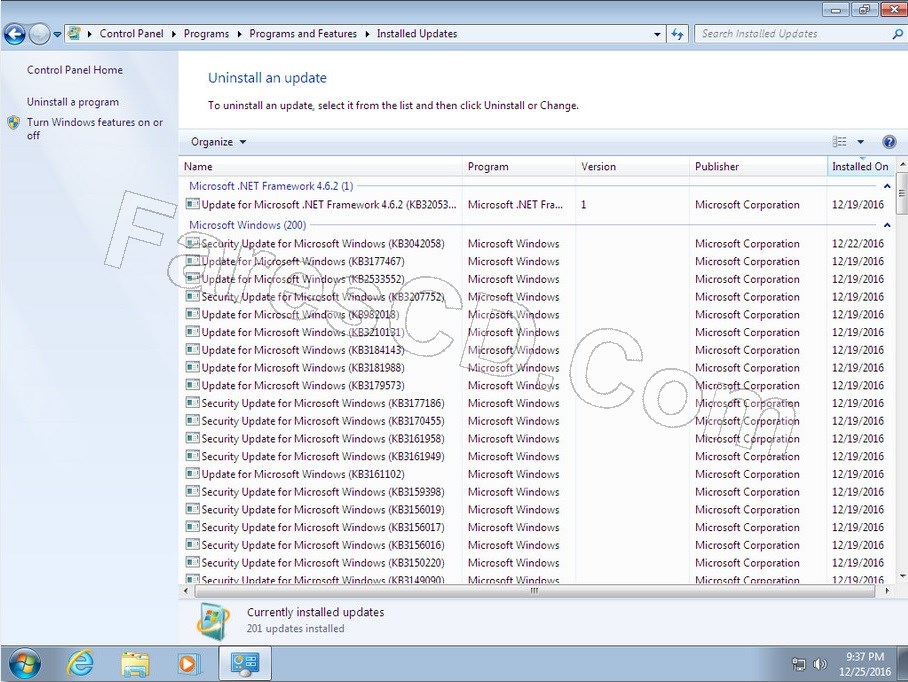
Task: Click icon of update KB982018
Action: point(192,314)
